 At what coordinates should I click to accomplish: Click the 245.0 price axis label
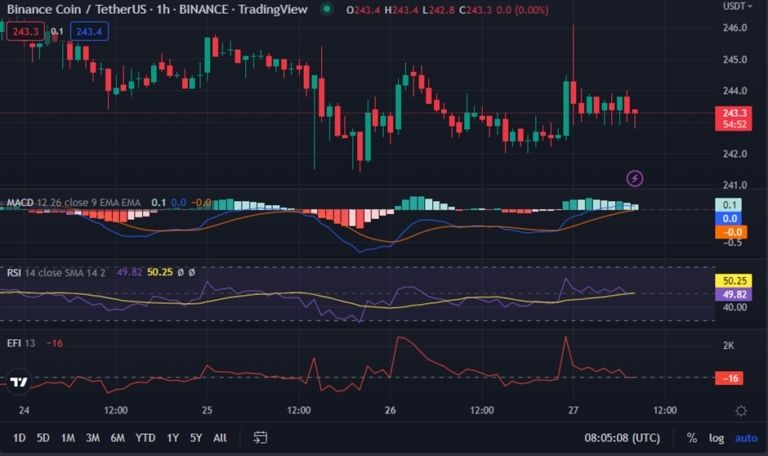[x=735, y=60]
